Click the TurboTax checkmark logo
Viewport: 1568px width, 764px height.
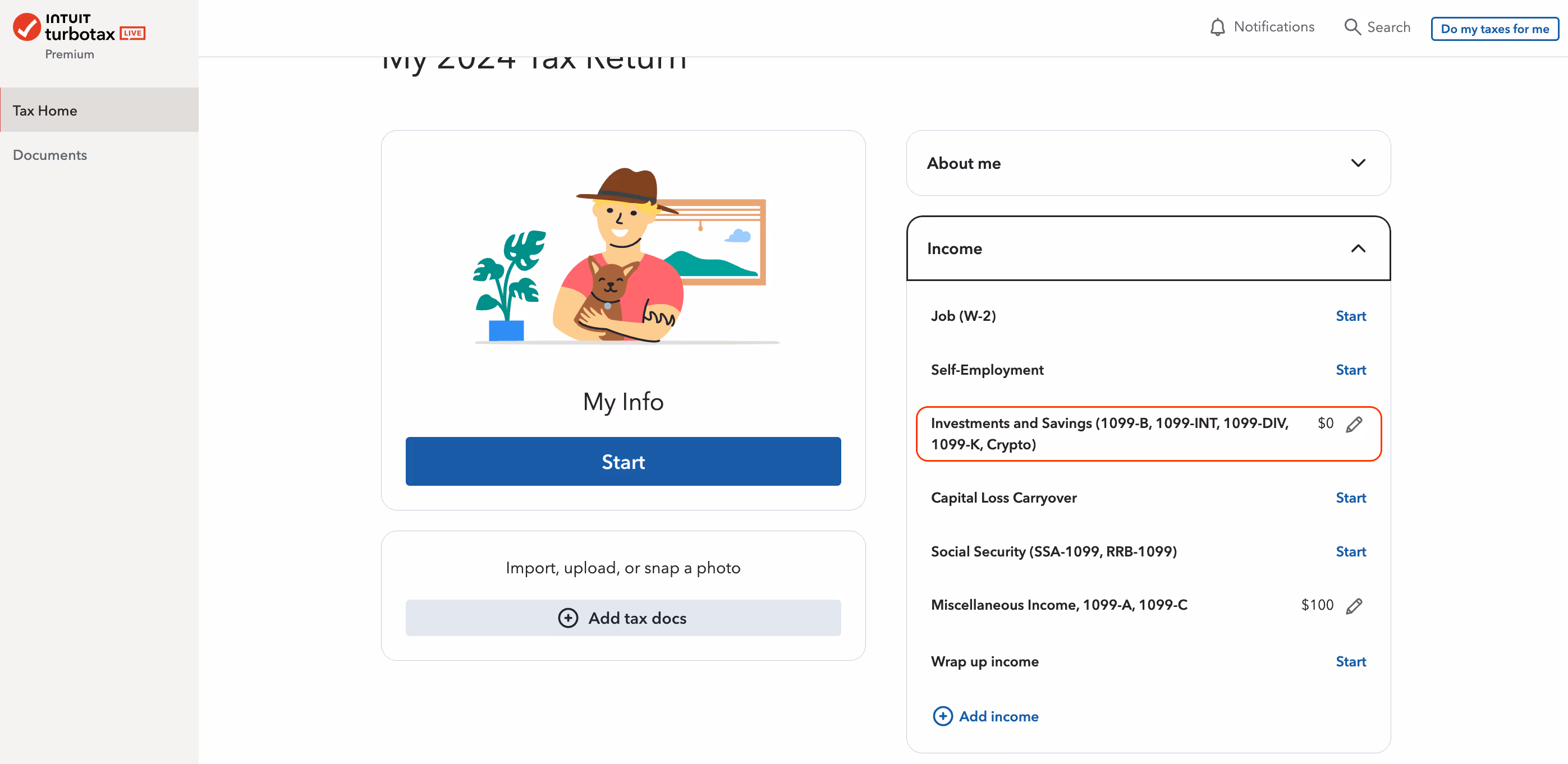click(27, 27)
